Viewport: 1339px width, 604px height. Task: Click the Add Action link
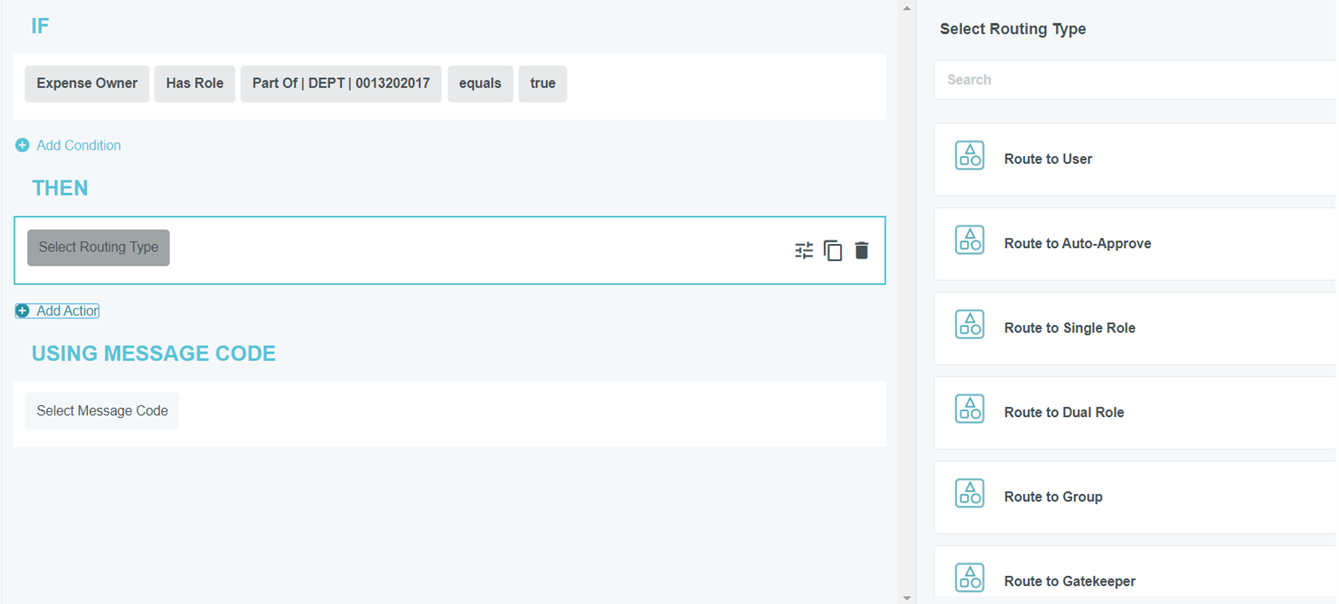pyautogui.click(x=67, y=311)
